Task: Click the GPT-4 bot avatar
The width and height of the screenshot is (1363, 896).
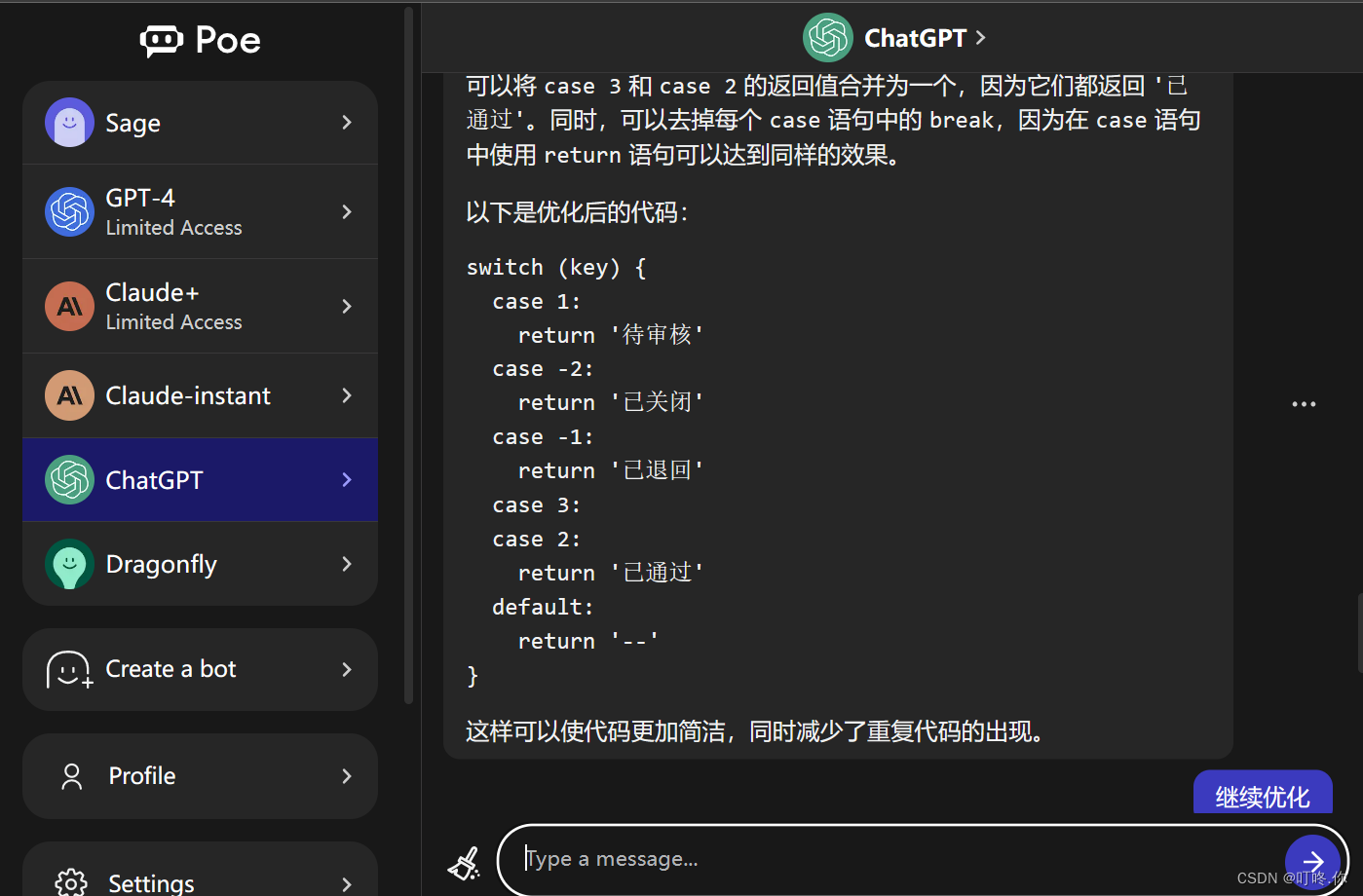Action: [x=69, y=211]
